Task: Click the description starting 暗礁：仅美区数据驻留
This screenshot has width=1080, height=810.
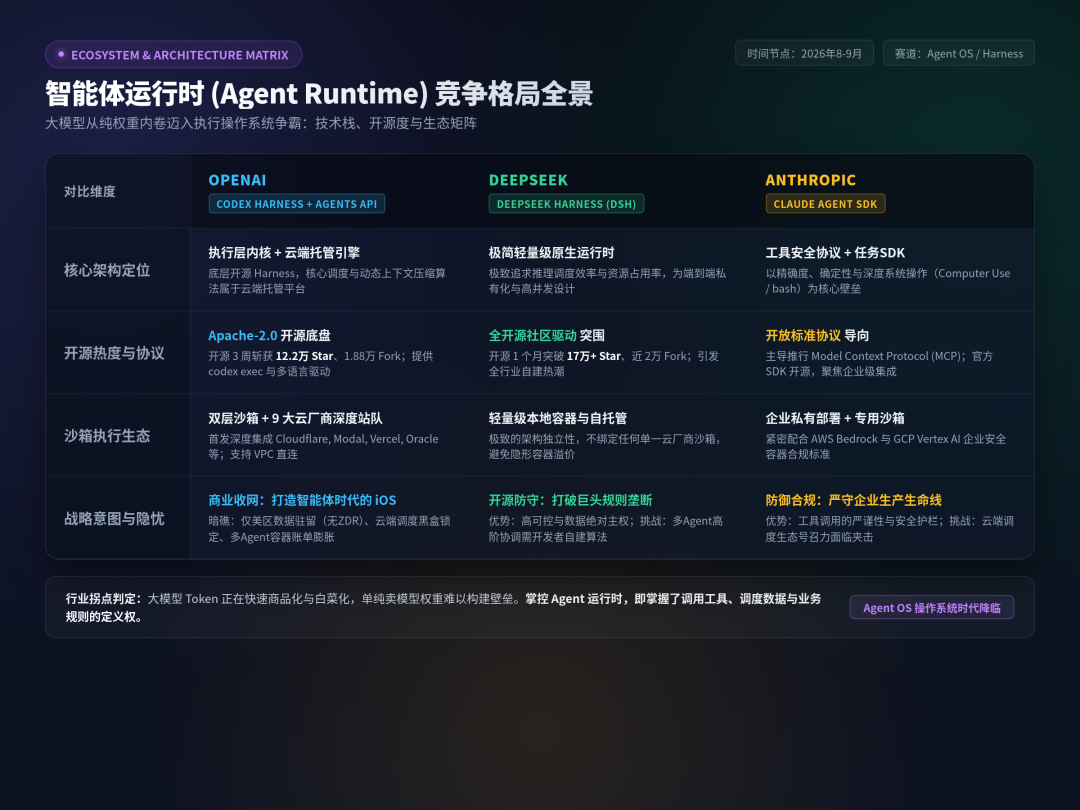Action: [329, 529]
